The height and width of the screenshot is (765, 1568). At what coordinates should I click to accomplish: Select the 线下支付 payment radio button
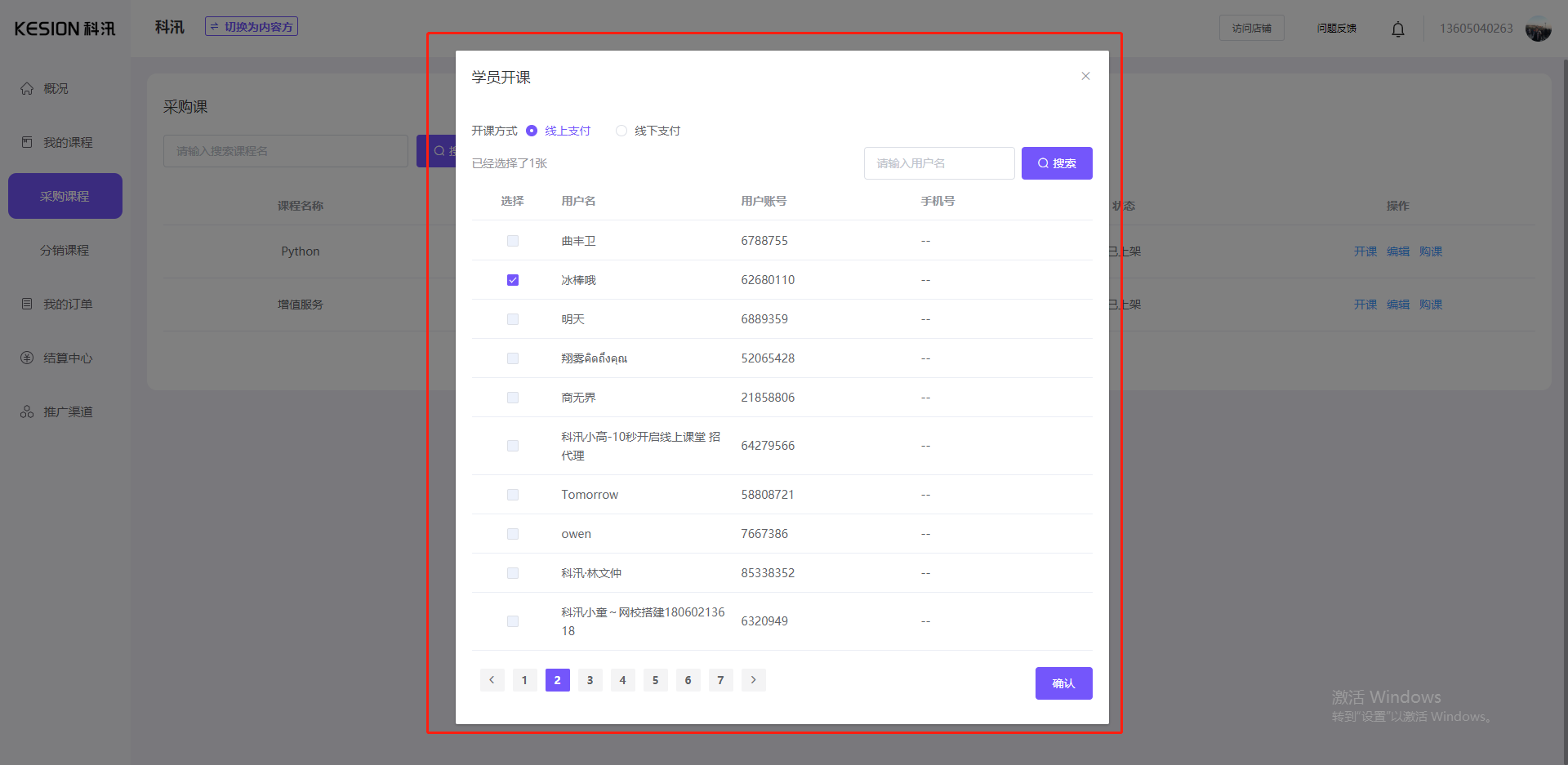pyautogui.click(x=621, y=130)
